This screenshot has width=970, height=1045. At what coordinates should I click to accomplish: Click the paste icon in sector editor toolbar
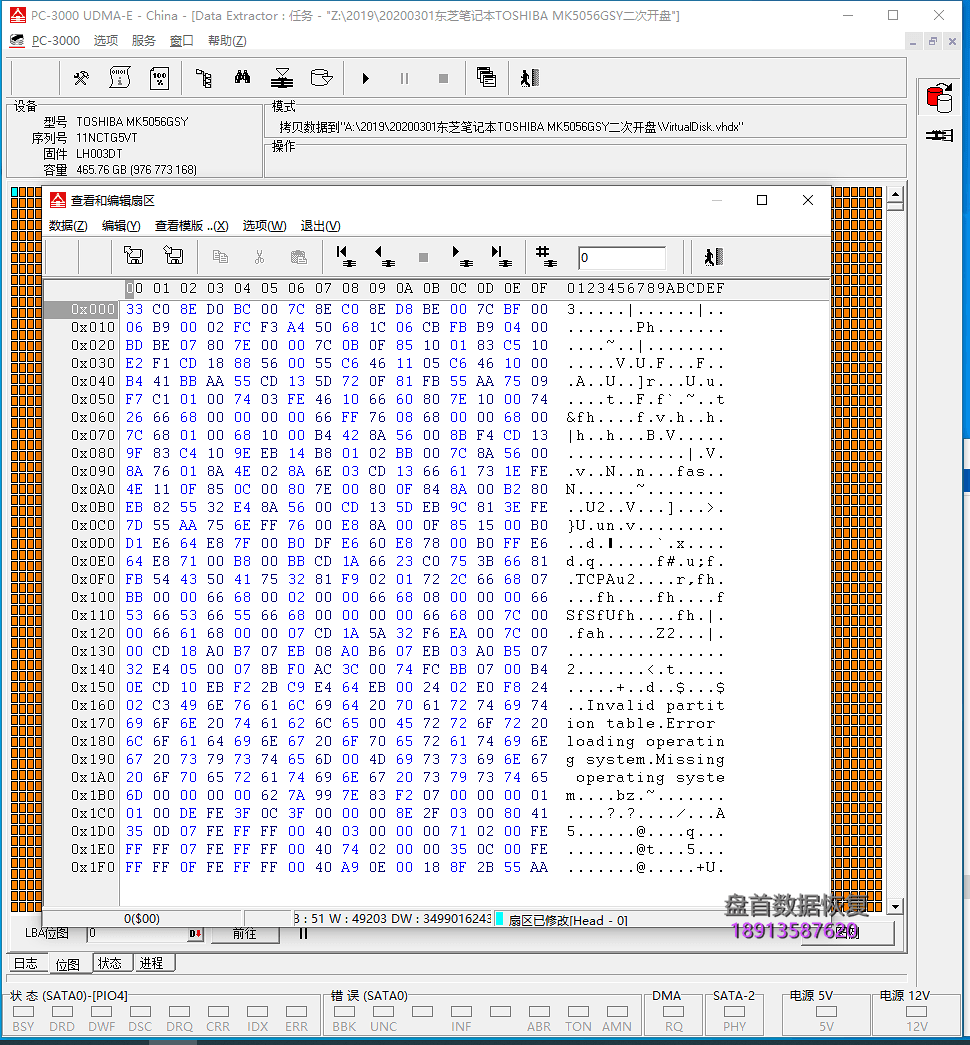point(299,257)
